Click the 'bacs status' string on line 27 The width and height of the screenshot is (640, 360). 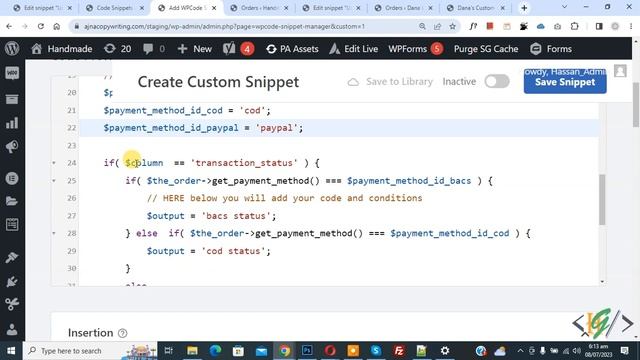(x=236, y=216)
